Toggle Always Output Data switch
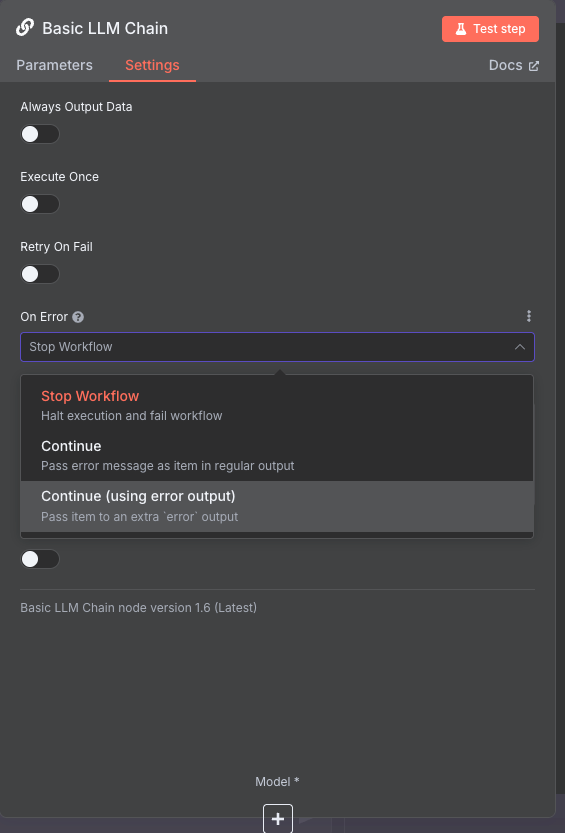565x833 pixels. 40,134
